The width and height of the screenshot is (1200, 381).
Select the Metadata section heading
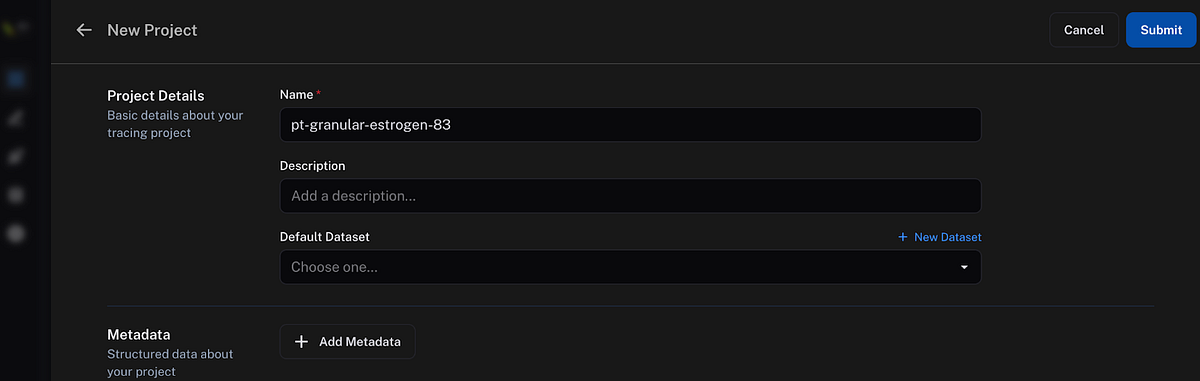tap(139, 334)
